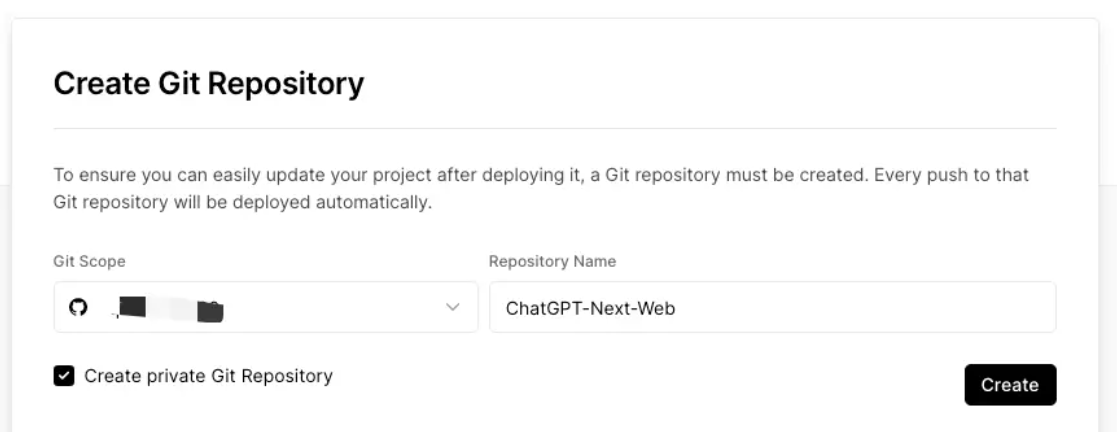Open the Git Scope account selector
1117x432 pixels.
[x=266, y=307]
